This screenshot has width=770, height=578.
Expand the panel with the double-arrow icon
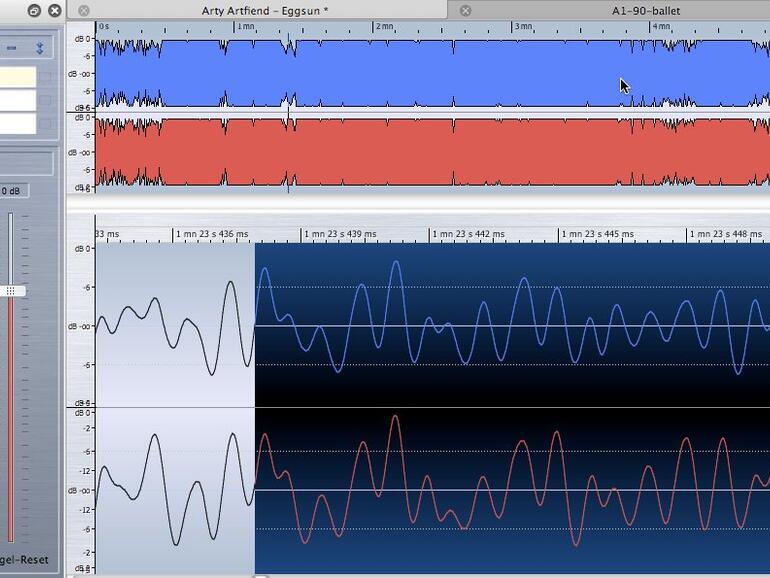pyautogui.click(x=40, y=48)
